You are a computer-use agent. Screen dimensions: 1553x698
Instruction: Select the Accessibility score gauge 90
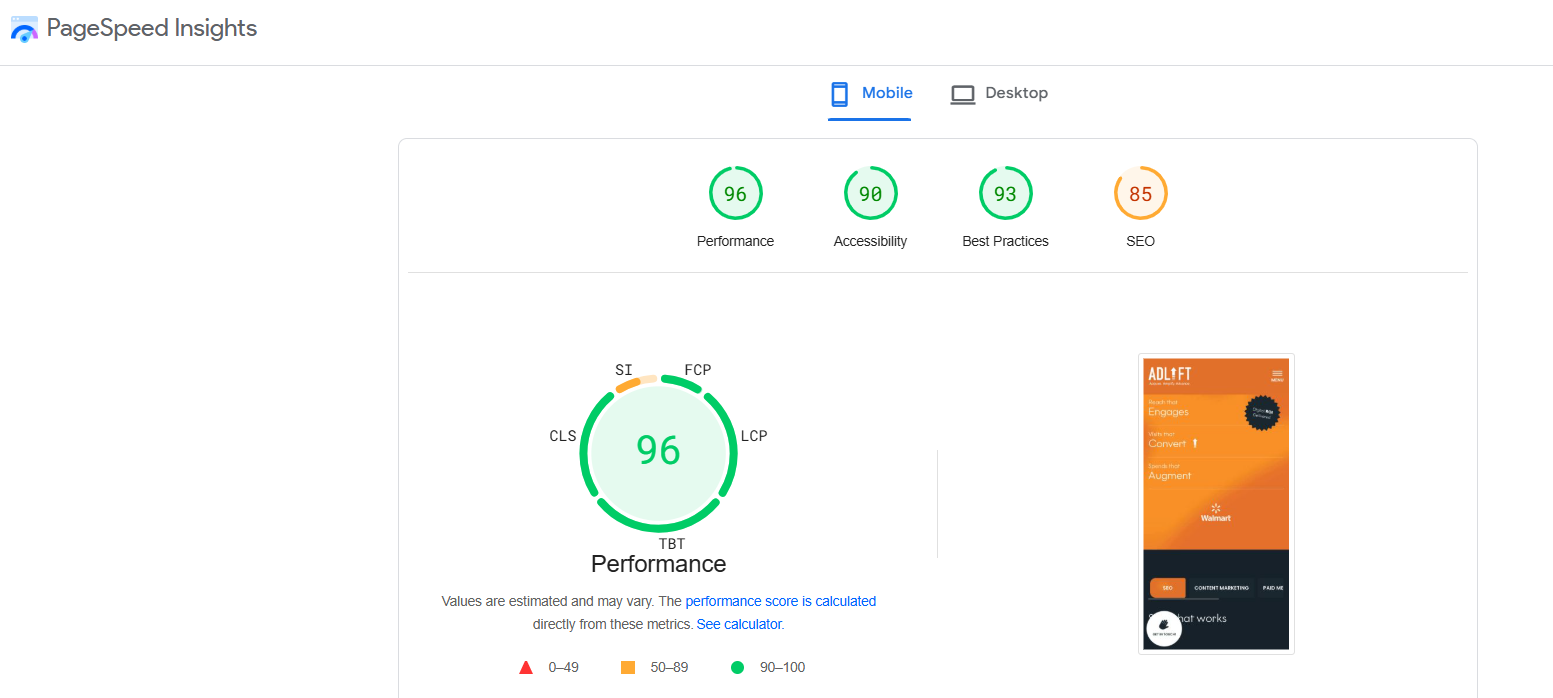870,194
